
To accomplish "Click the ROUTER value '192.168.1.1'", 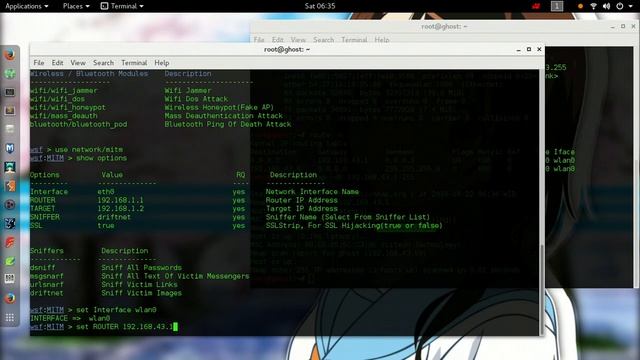I will click(x=120, y=200).
